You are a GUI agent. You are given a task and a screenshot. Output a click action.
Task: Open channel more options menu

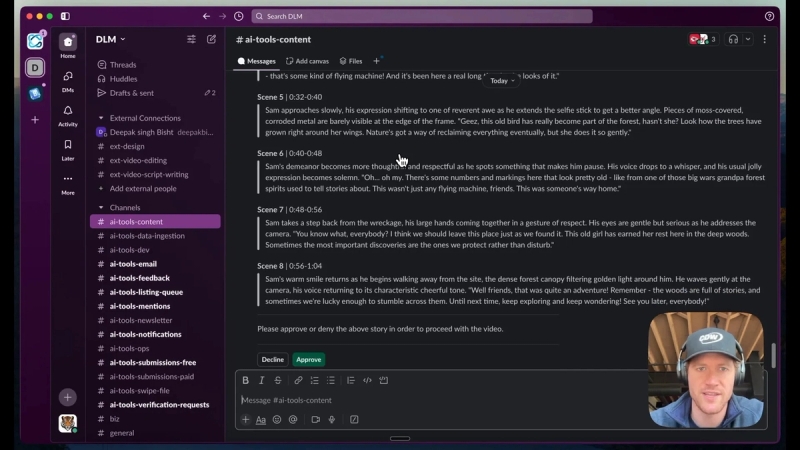coord(764,39)
